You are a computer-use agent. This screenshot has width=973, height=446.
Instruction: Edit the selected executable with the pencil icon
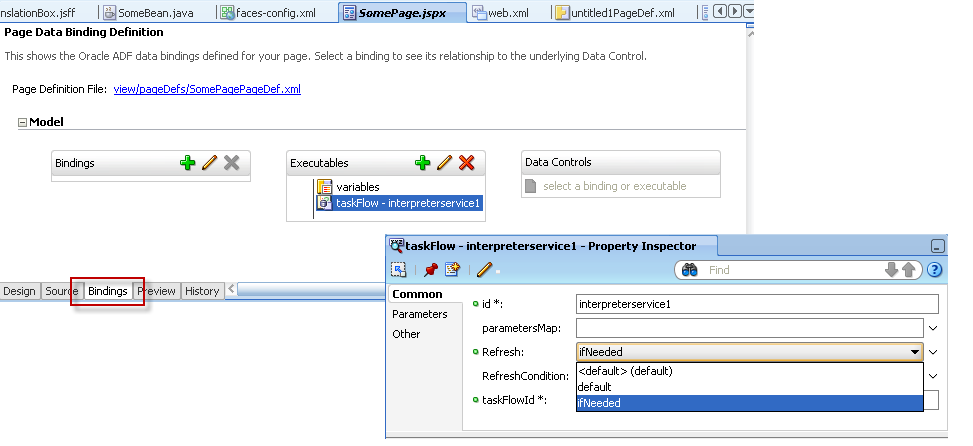444,163
